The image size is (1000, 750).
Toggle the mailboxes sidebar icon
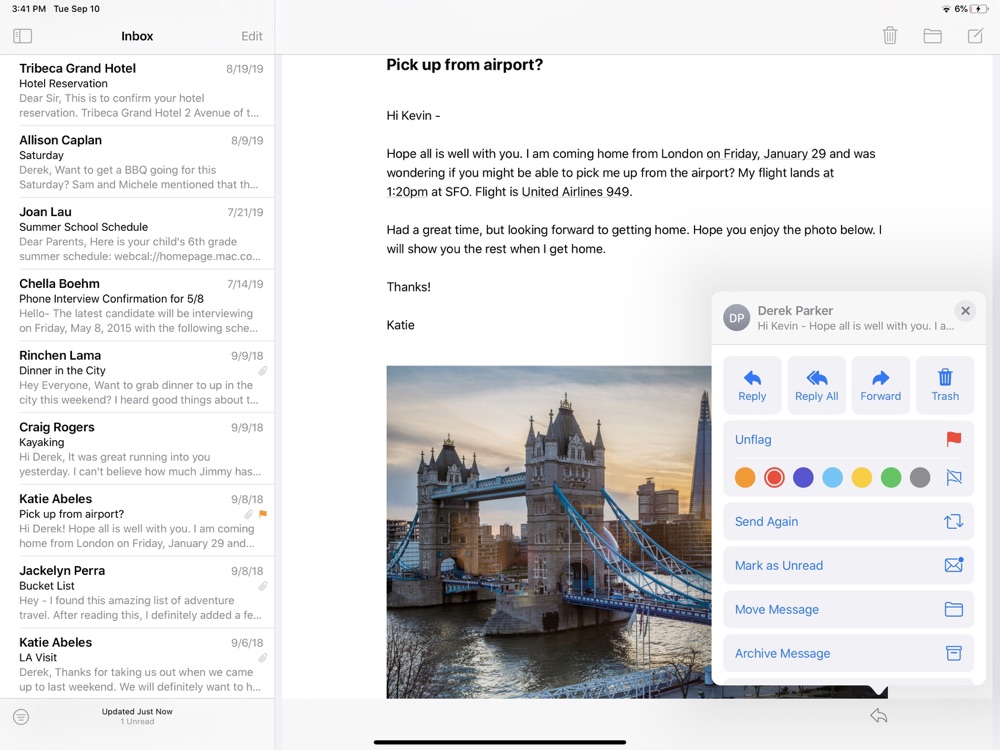22,36
